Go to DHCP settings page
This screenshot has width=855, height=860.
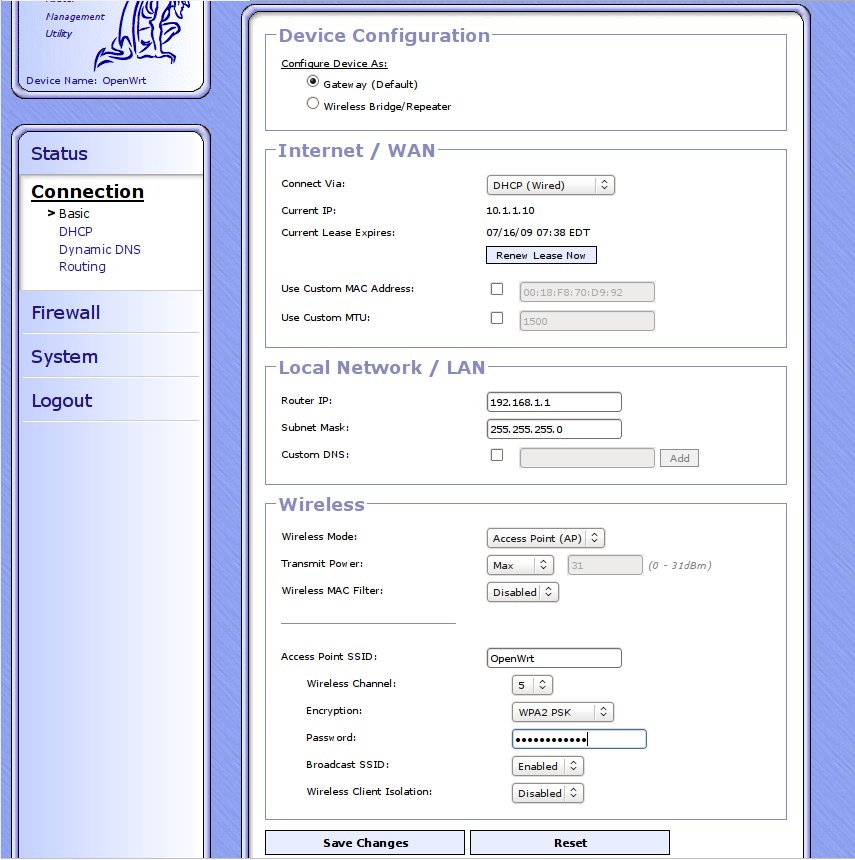(76, 231)
